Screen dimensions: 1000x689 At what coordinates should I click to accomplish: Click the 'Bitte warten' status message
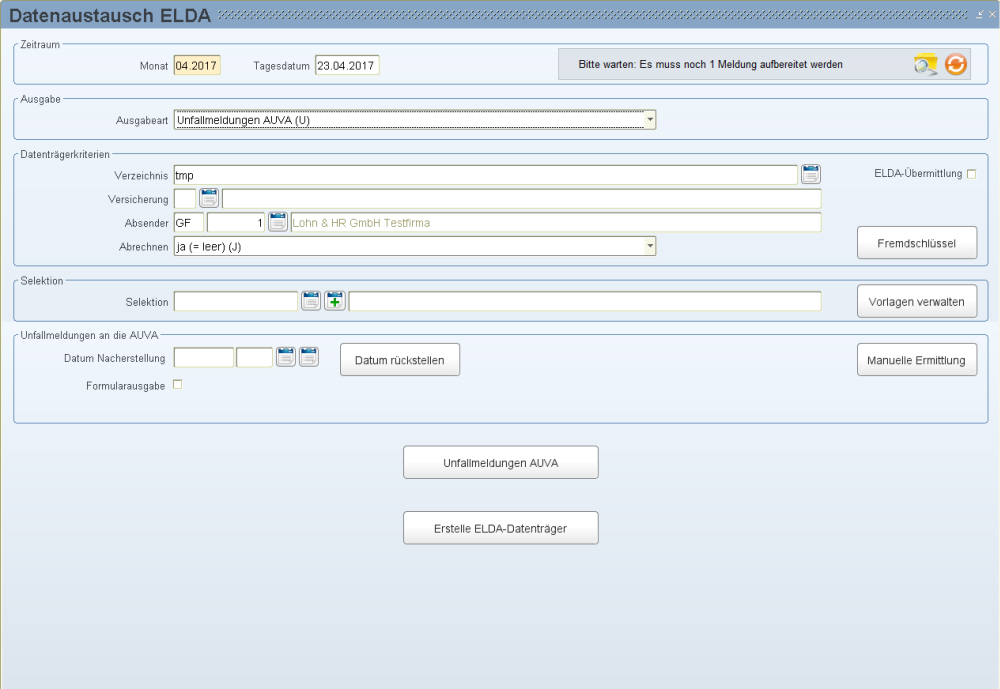pyautogui.click(x=710, y=64)
